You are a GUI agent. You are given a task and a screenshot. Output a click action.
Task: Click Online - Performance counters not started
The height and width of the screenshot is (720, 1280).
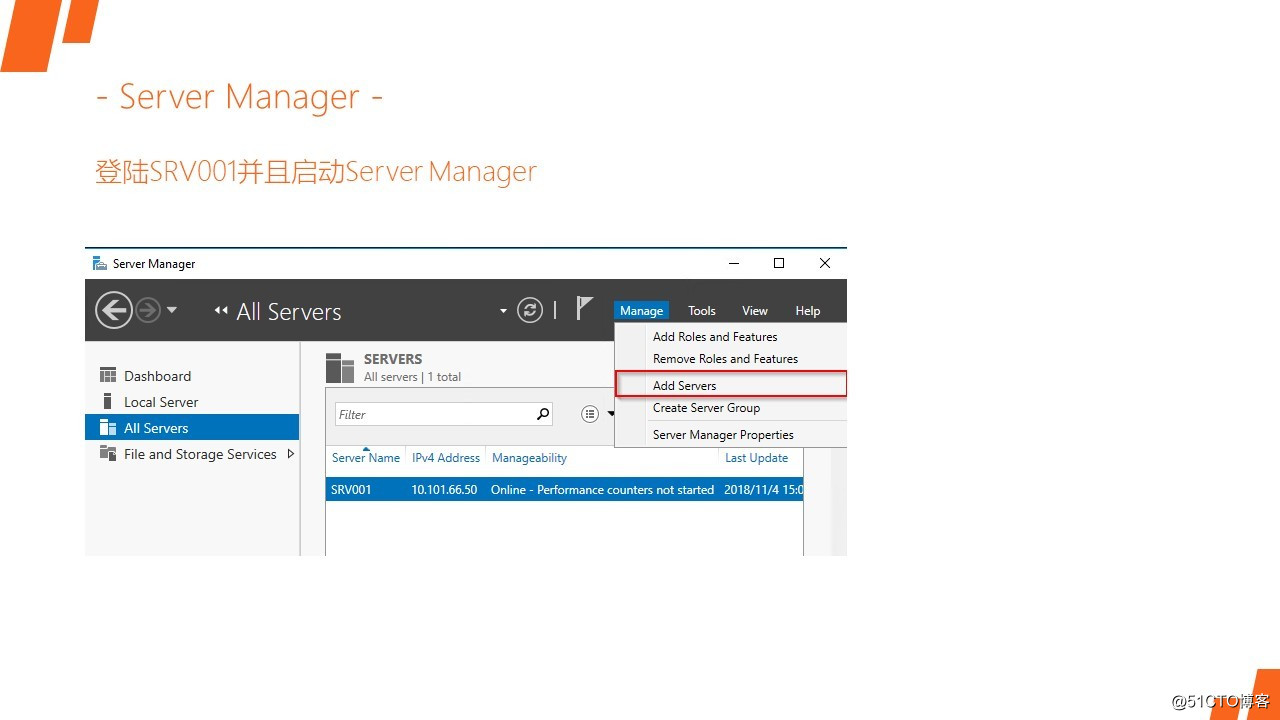(602, 490)
